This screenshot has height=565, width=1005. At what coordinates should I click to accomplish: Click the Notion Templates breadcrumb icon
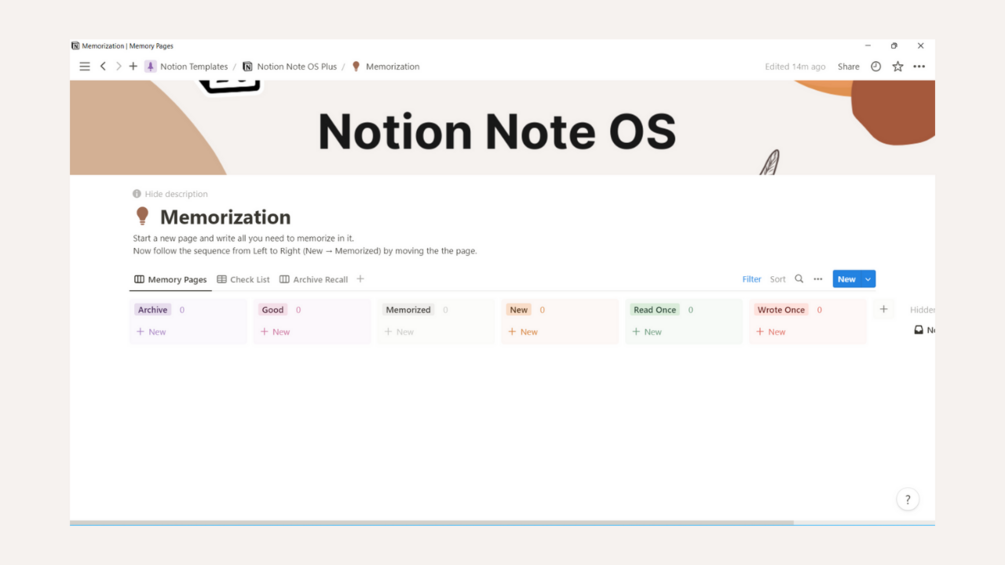tap(151, 67)
